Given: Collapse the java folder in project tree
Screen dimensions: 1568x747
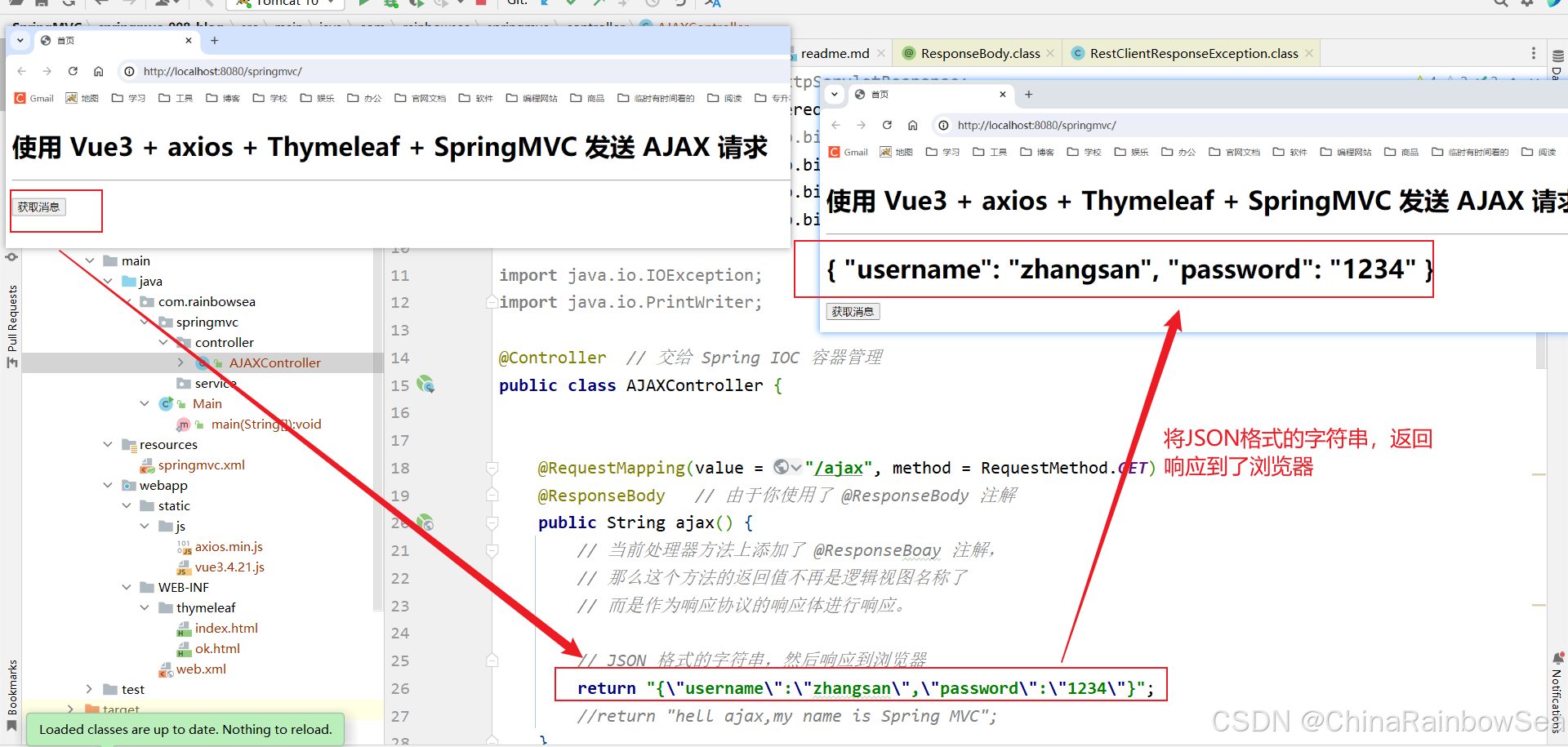Looking at the screenshot, I should pos(108,281).
